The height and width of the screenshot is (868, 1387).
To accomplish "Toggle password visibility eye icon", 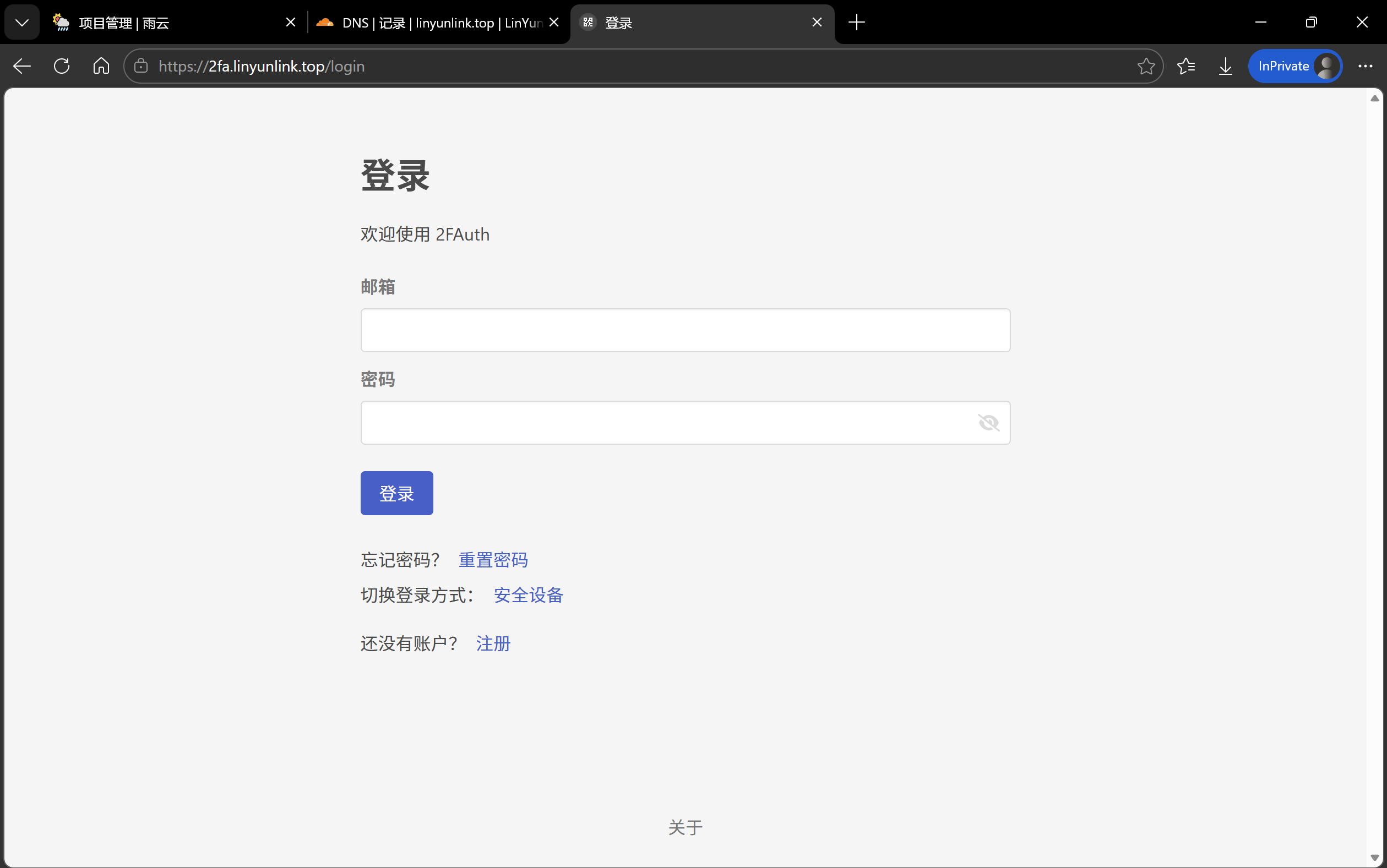I will [x=988, y=423].
